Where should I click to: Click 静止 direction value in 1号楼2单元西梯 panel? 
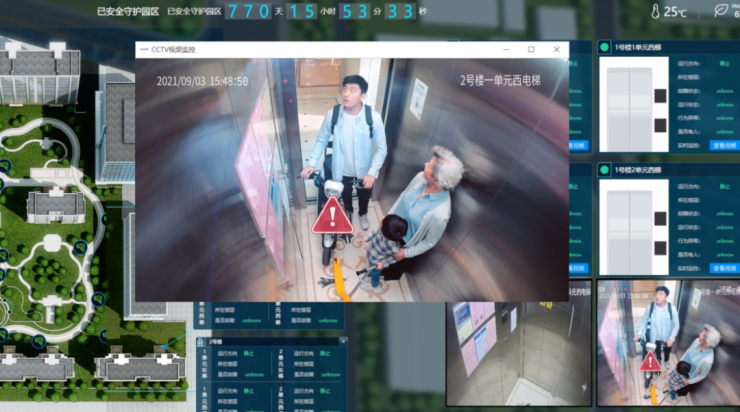tap(724, 186)
